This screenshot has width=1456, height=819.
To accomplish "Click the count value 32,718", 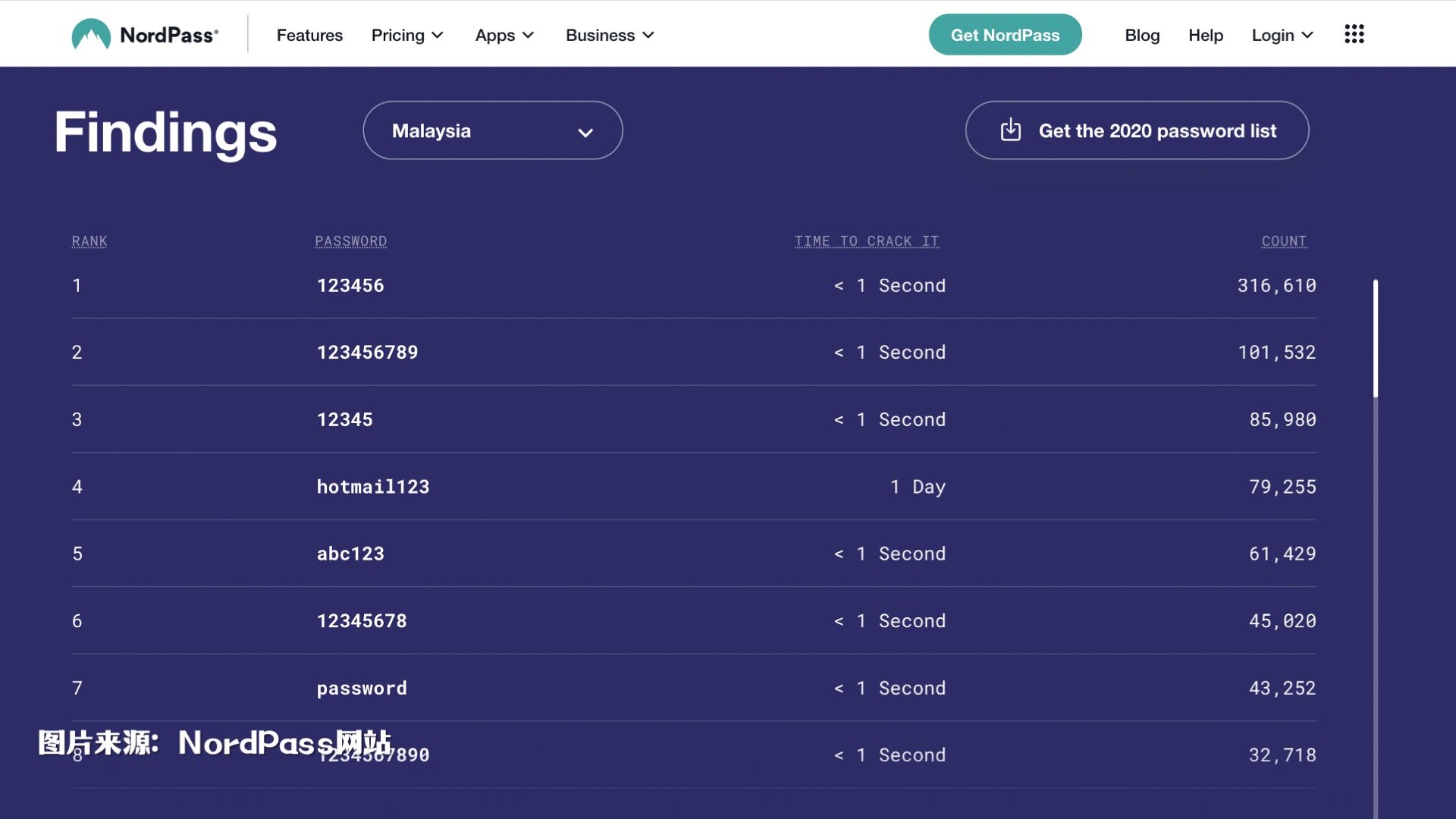I will point(1283,755).
